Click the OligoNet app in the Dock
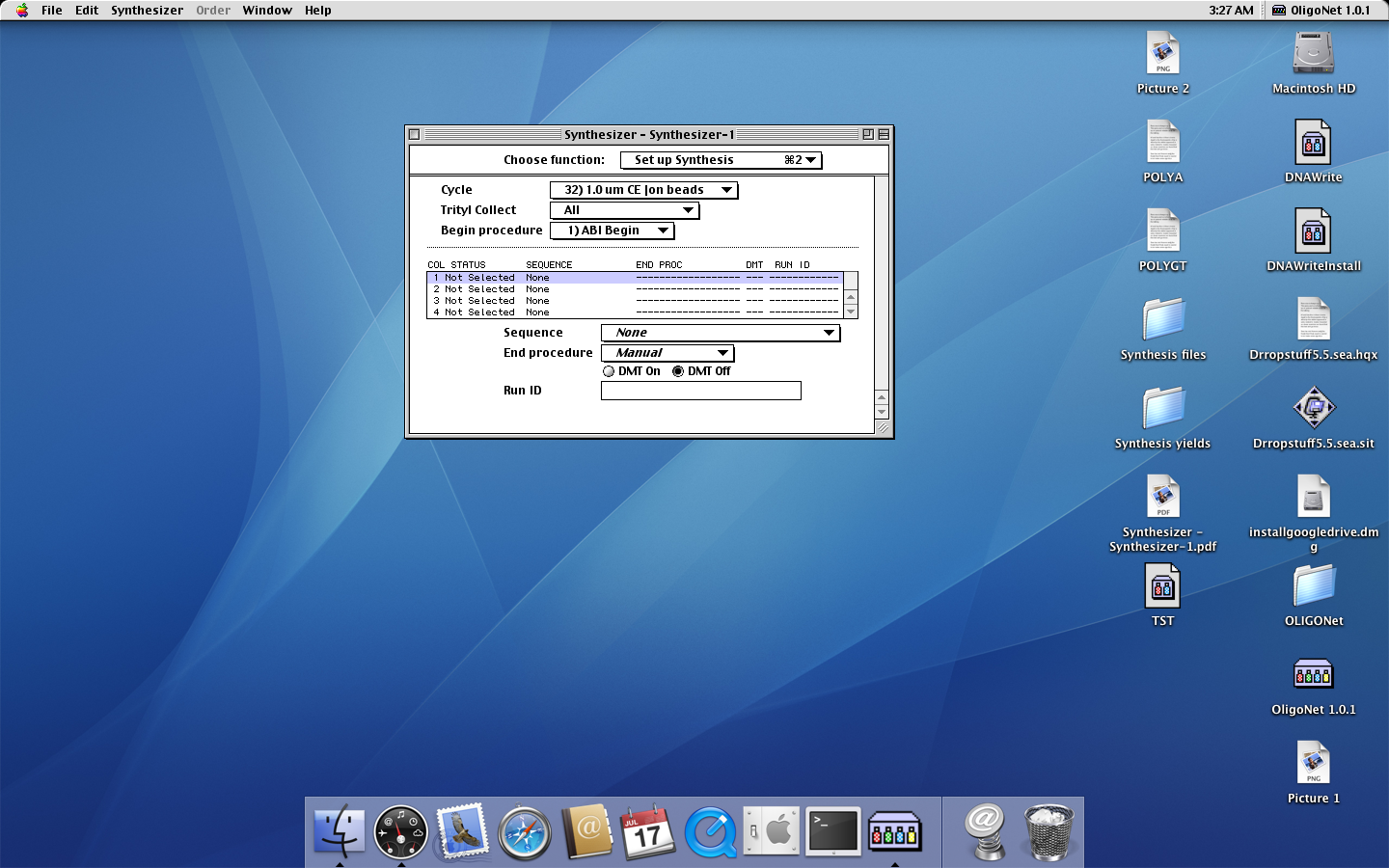This screenshot has height=868, width=1389. [894, 832]
